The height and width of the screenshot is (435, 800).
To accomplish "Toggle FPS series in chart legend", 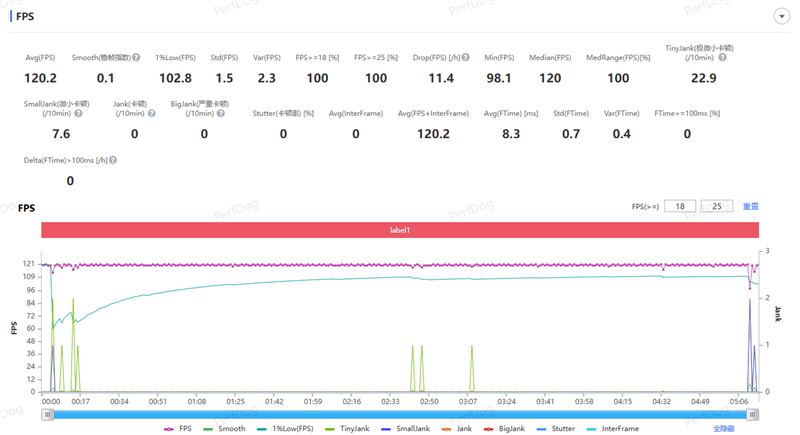I will coord(178,428).
